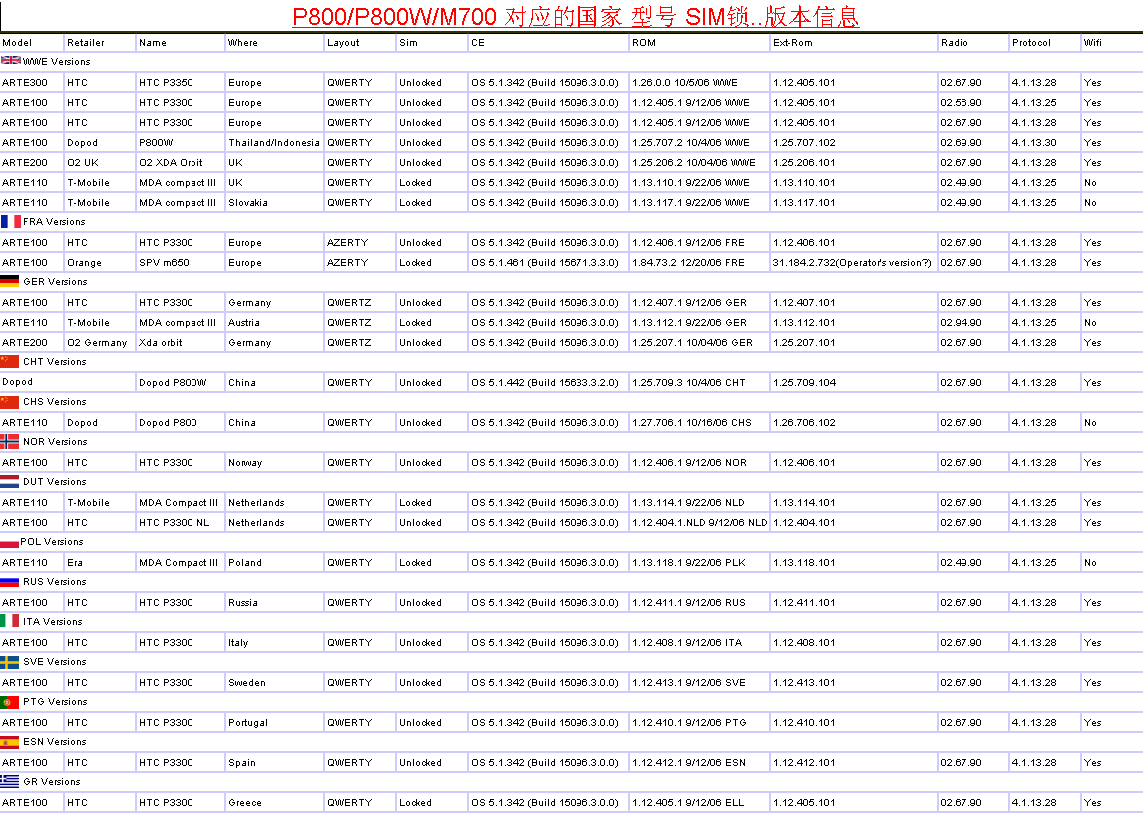Select the Norway location cell
The image size is (1143, 813).
[x=274, y=462]
